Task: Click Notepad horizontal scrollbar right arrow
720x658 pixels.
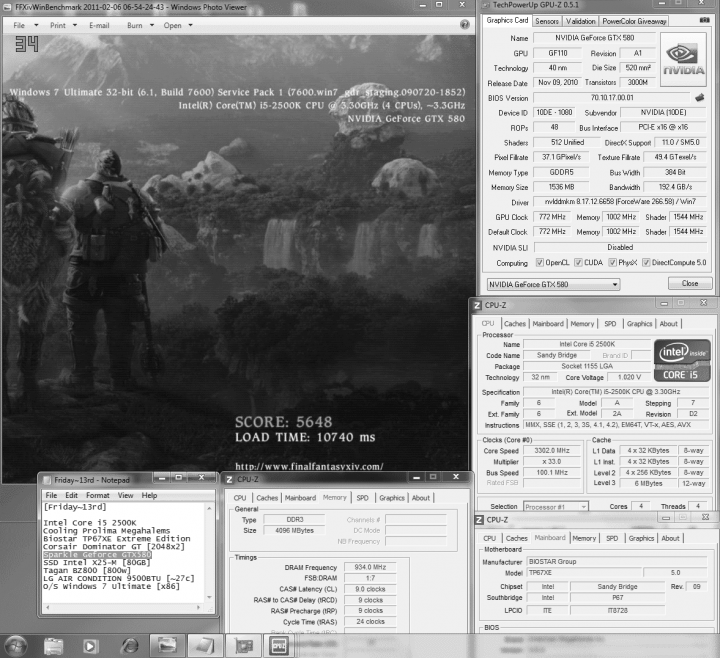Action: click(198, 607)
